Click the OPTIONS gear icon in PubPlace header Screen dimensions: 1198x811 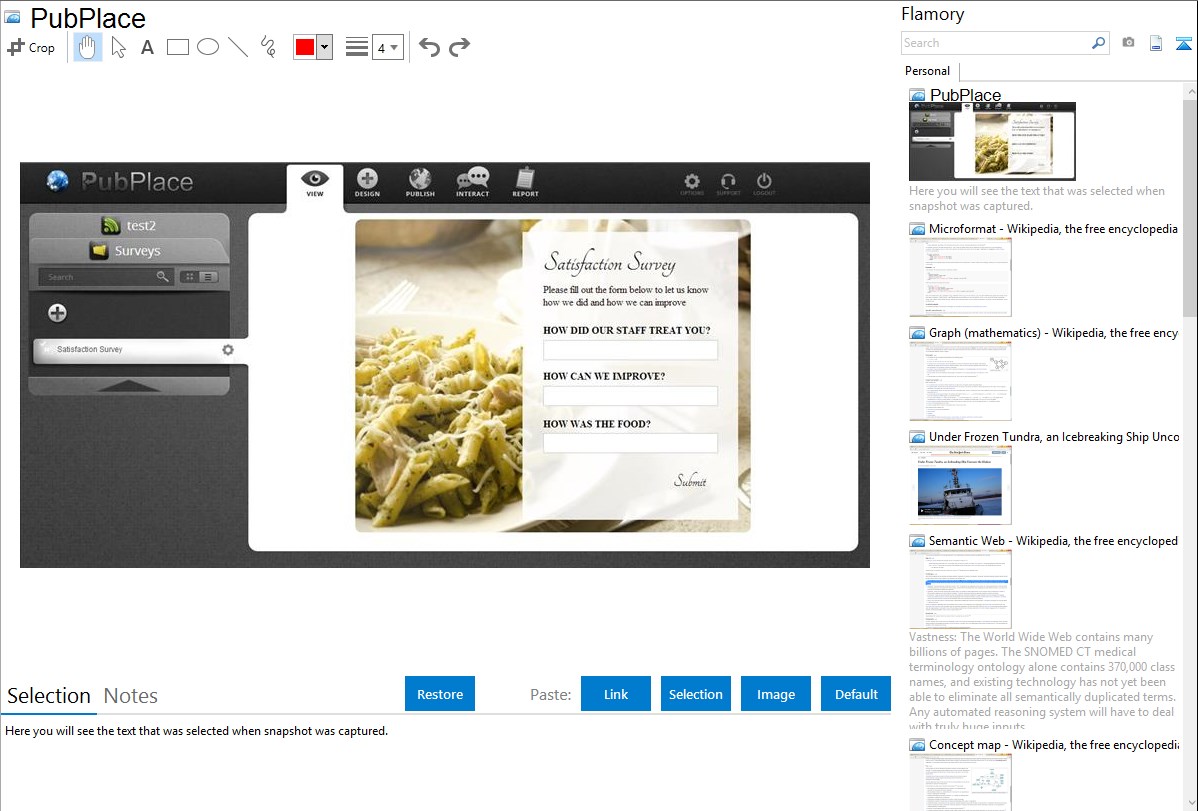coord(692,183)
